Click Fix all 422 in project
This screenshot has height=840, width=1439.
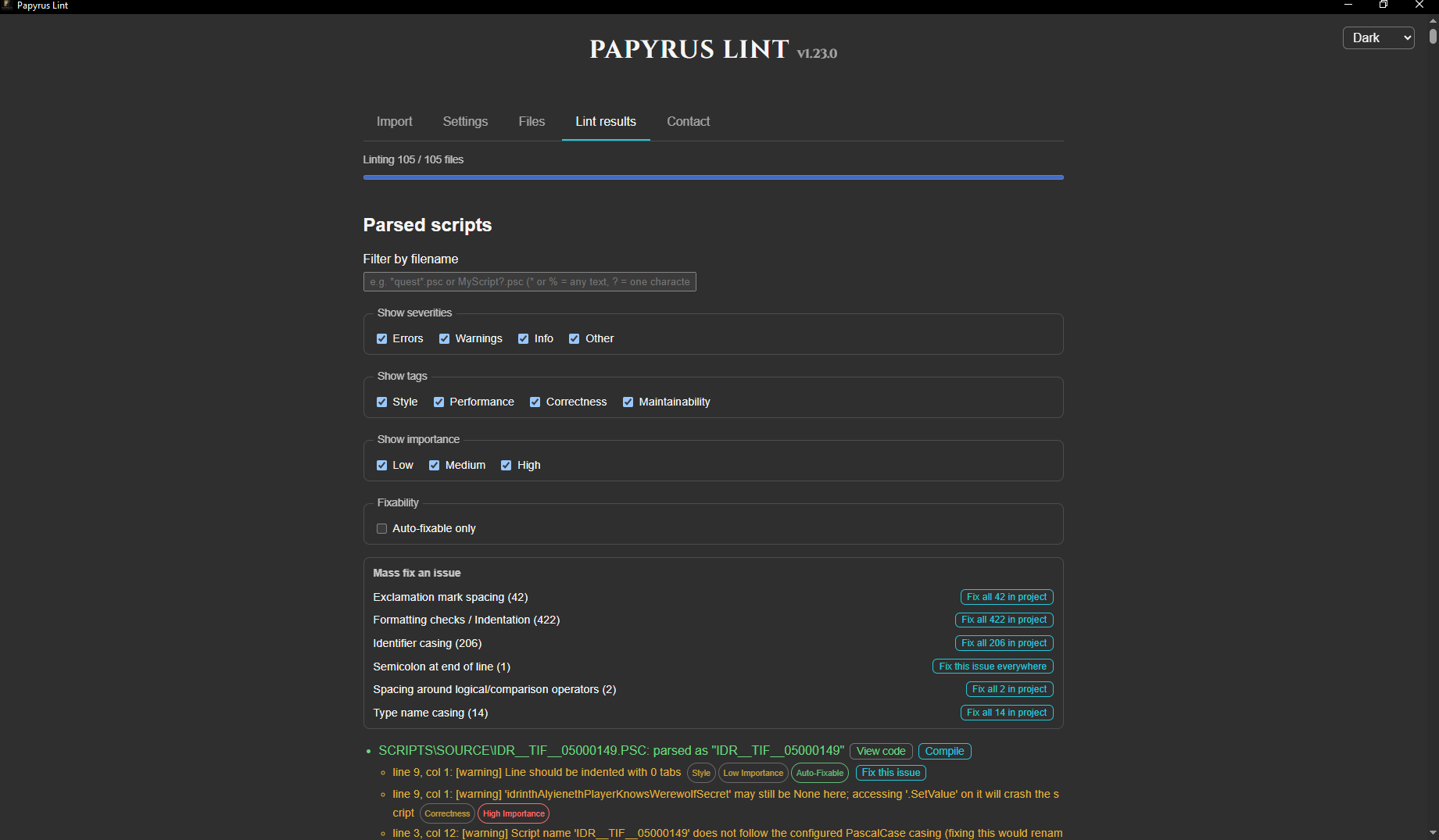click(1004, 620)
